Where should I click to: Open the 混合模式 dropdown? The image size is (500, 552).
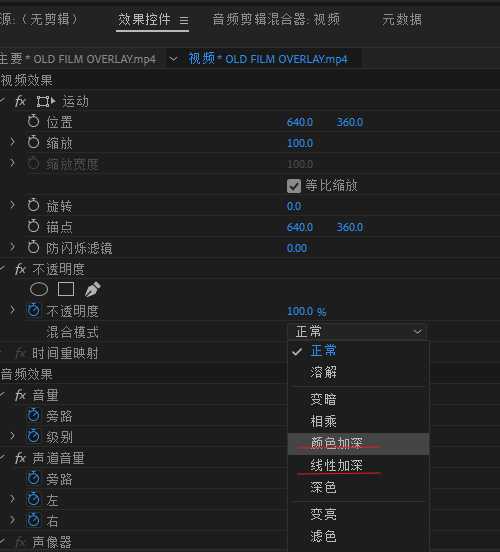click(357, 332)
